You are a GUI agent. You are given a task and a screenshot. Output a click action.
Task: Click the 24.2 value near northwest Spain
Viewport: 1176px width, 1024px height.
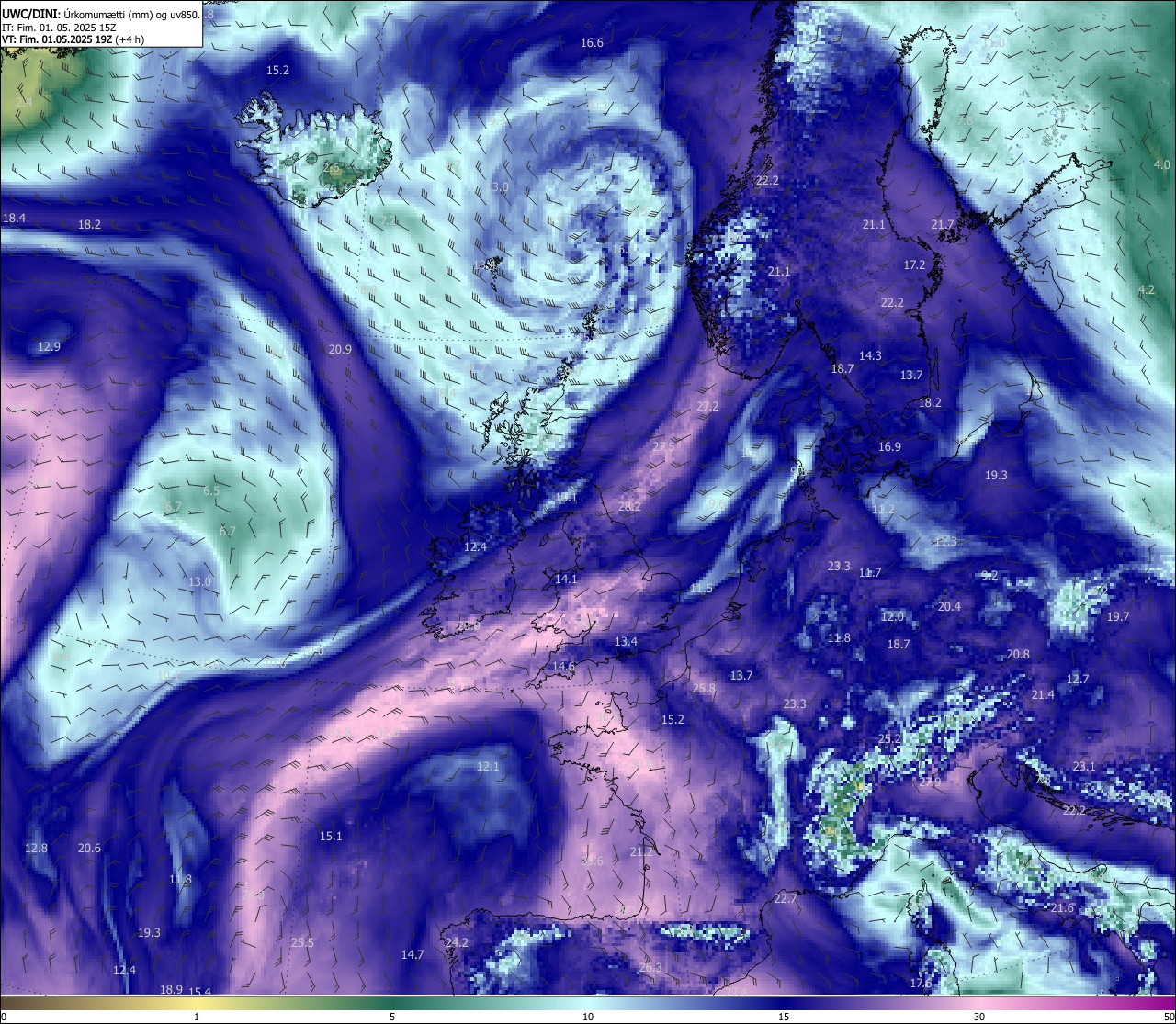point(457,943)
